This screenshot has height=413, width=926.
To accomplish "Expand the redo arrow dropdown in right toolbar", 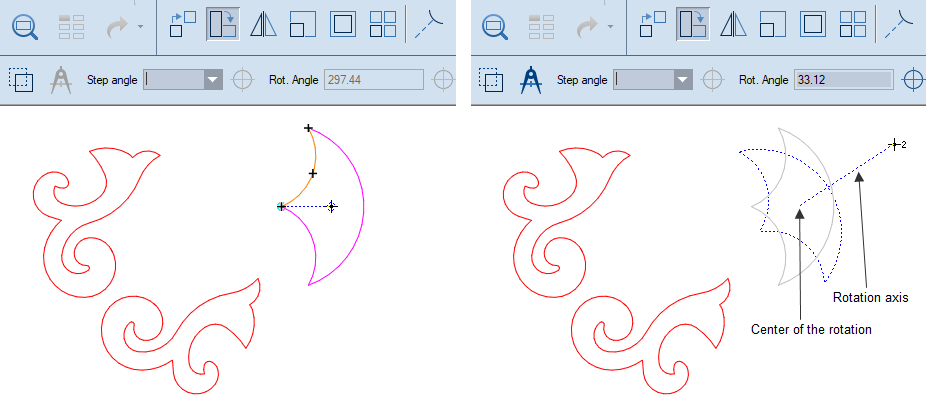I will click(613, 26).
